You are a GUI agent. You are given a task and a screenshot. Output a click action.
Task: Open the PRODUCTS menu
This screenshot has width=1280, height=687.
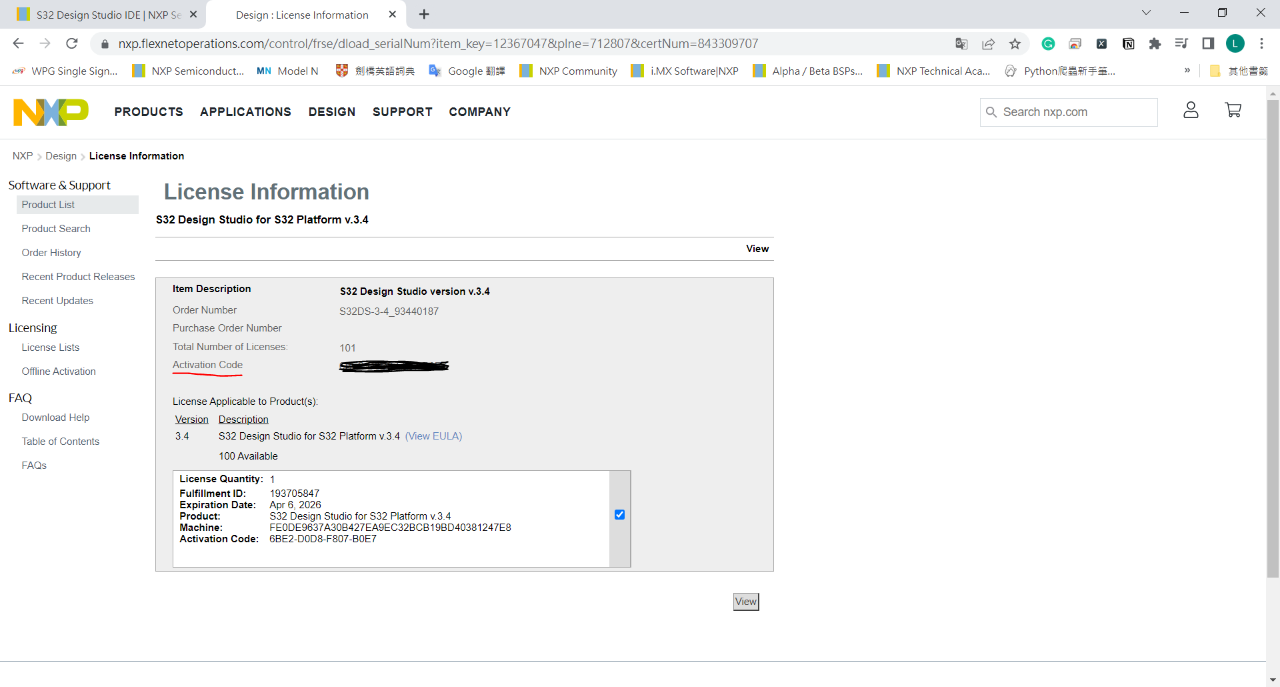pos(148,112)
